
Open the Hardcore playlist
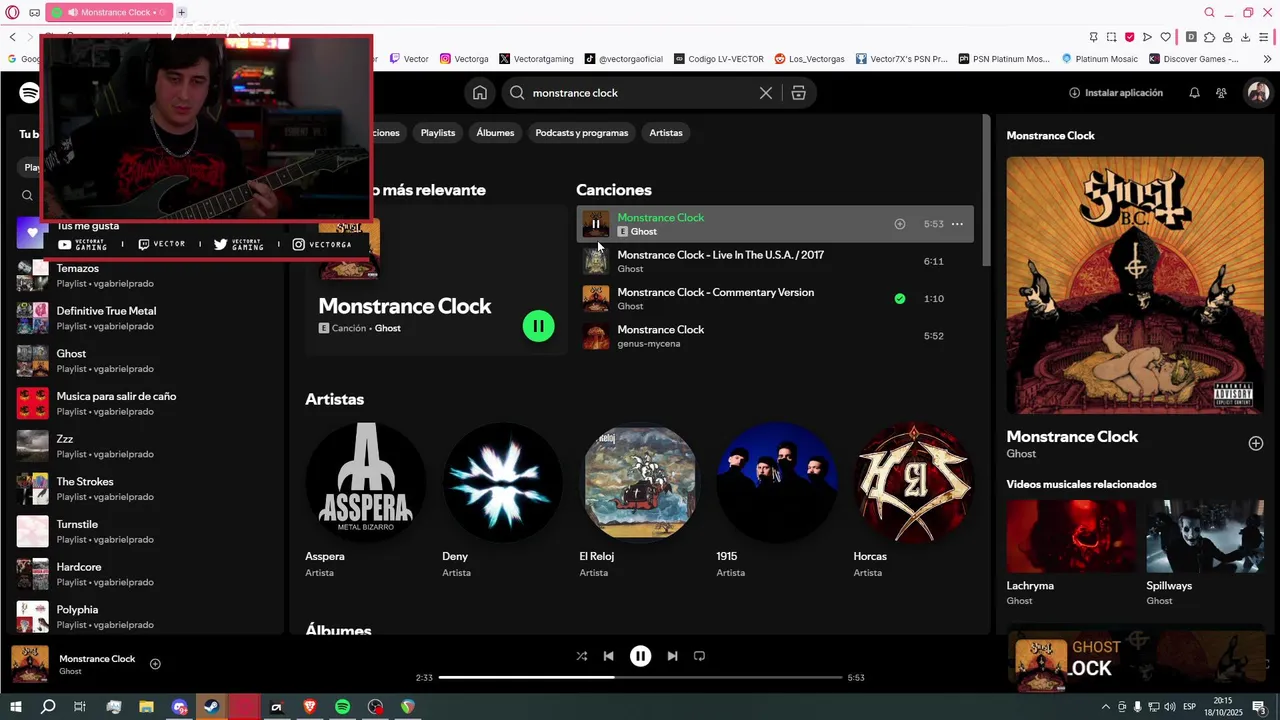coord(145,574)
